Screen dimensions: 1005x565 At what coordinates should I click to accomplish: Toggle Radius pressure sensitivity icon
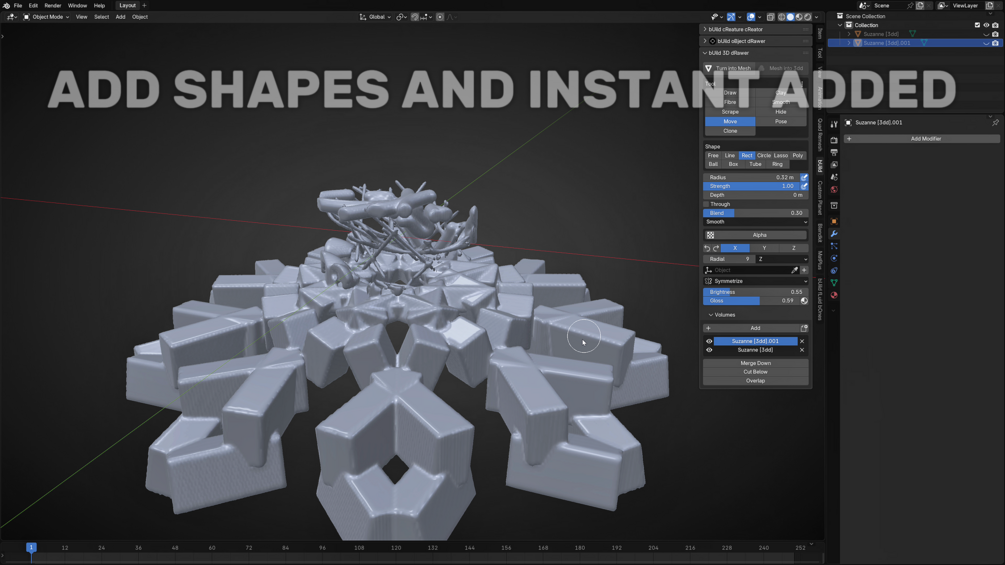pyautogui.click(x=804, y=177)
